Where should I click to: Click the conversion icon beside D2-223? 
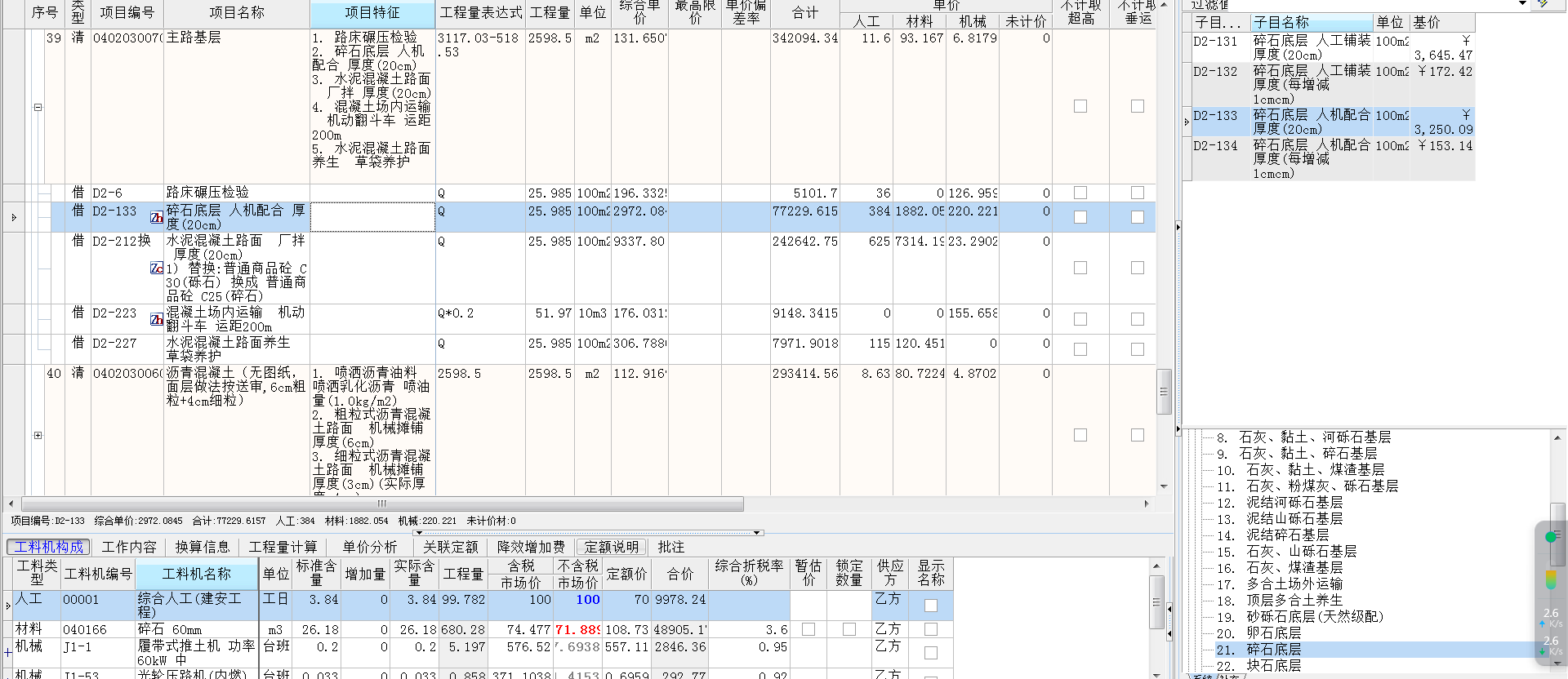[156, 319]
